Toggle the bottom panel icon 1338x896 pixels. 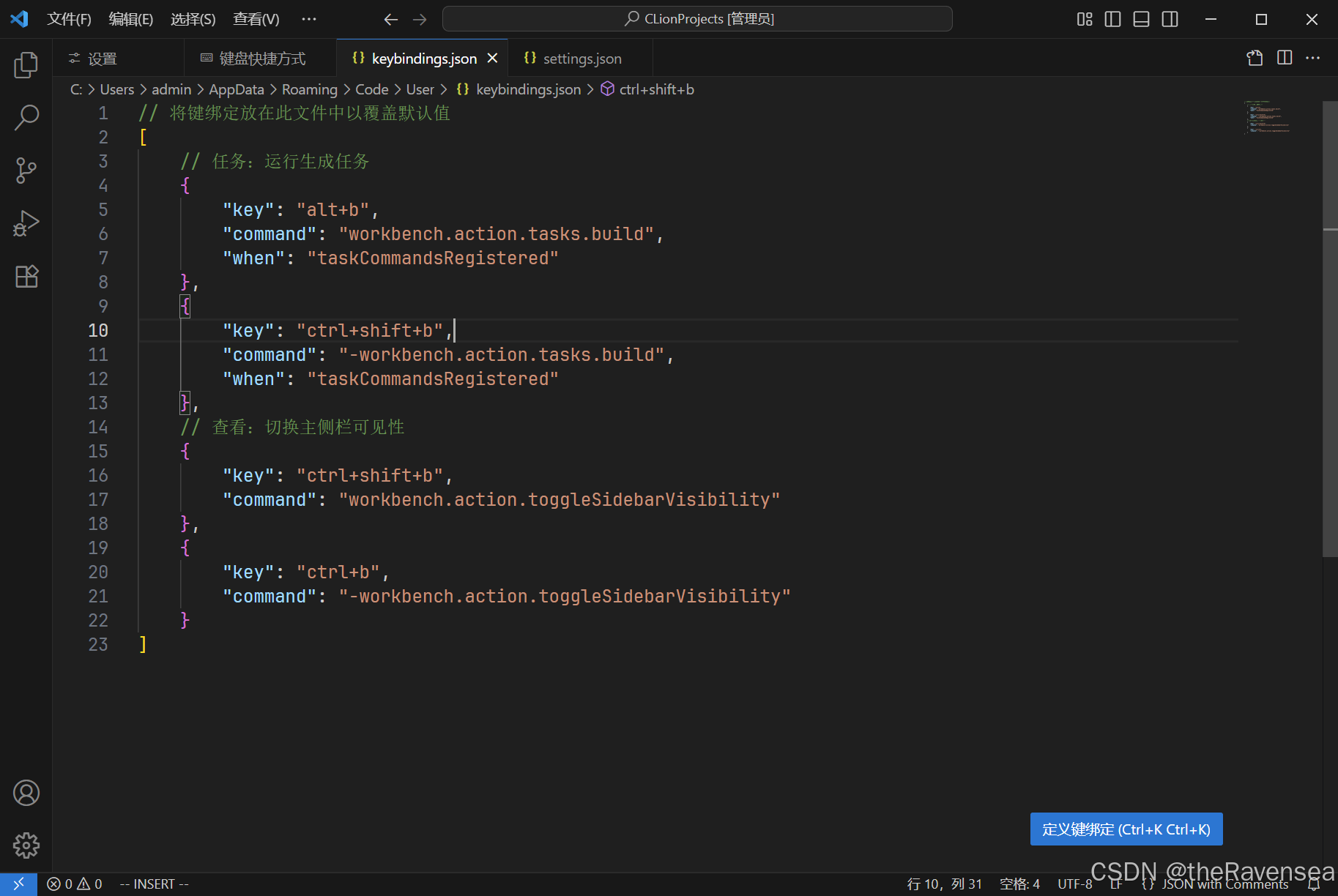point(1141,19)
